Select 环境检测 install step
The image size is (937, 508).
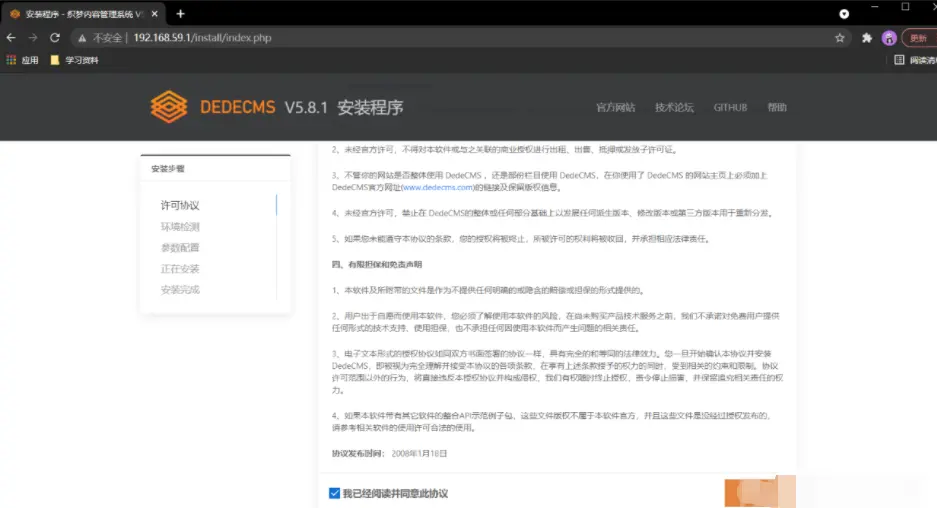pos(180,227)
